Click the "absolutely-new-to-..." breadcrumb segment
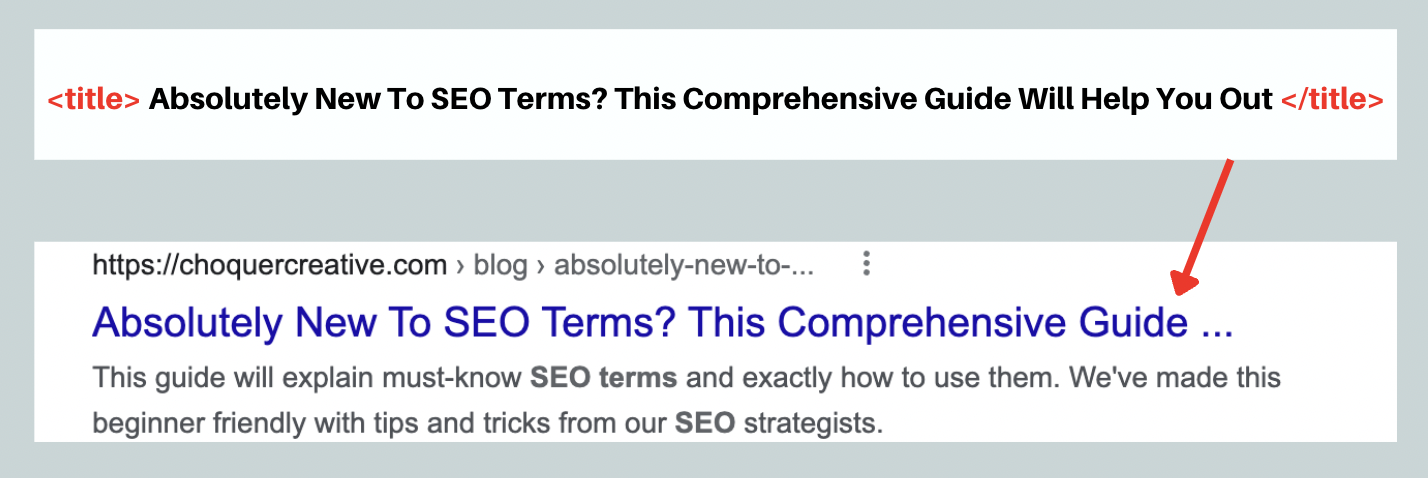Screen dimensions: 1428x478 coord(684,265)
